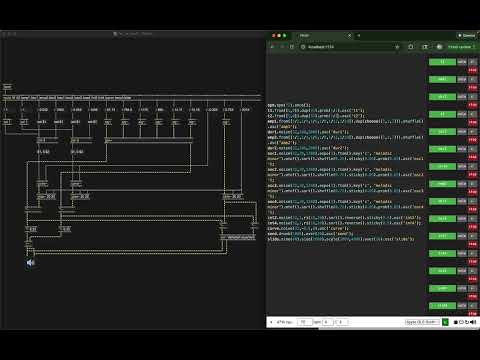Remove the slide pattern with its x button
This screenshot has height=360, width=480.
(x=472, y=305)
